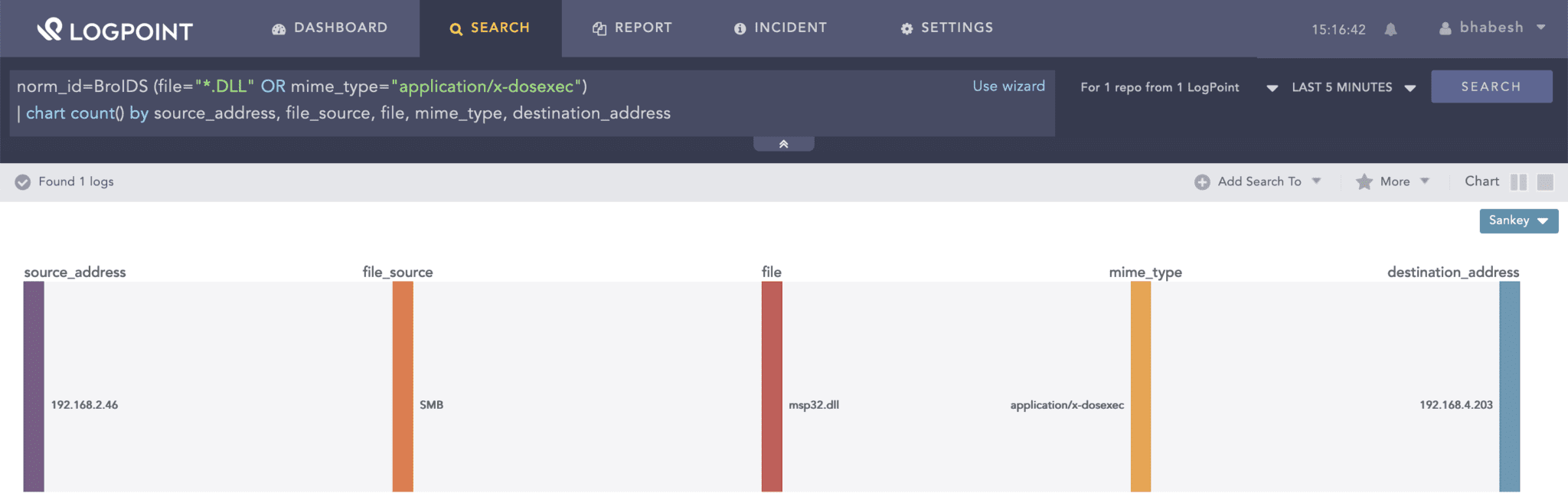Click the 192.168.4.203 destination label

[x=1455, y=405]
